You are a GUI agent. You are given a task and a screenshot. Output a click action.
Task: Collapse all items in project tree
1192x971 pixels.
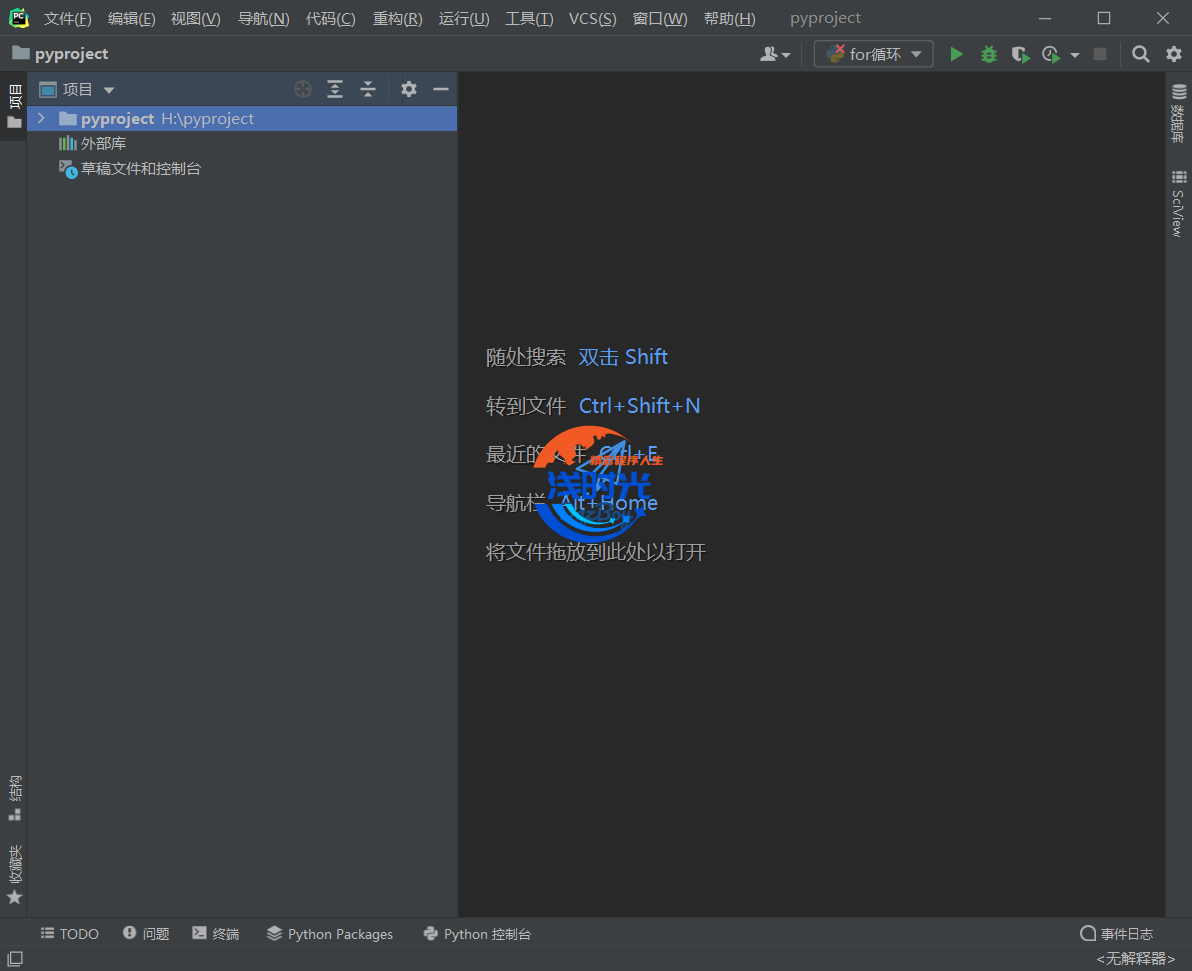click(x=368, y=89)
